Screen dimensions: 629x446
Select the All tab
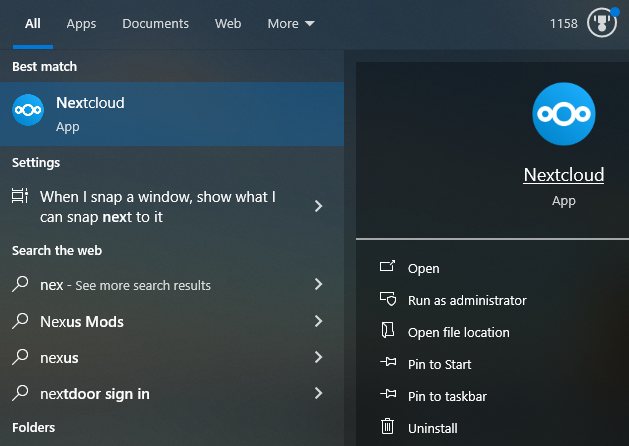[32, 24]
